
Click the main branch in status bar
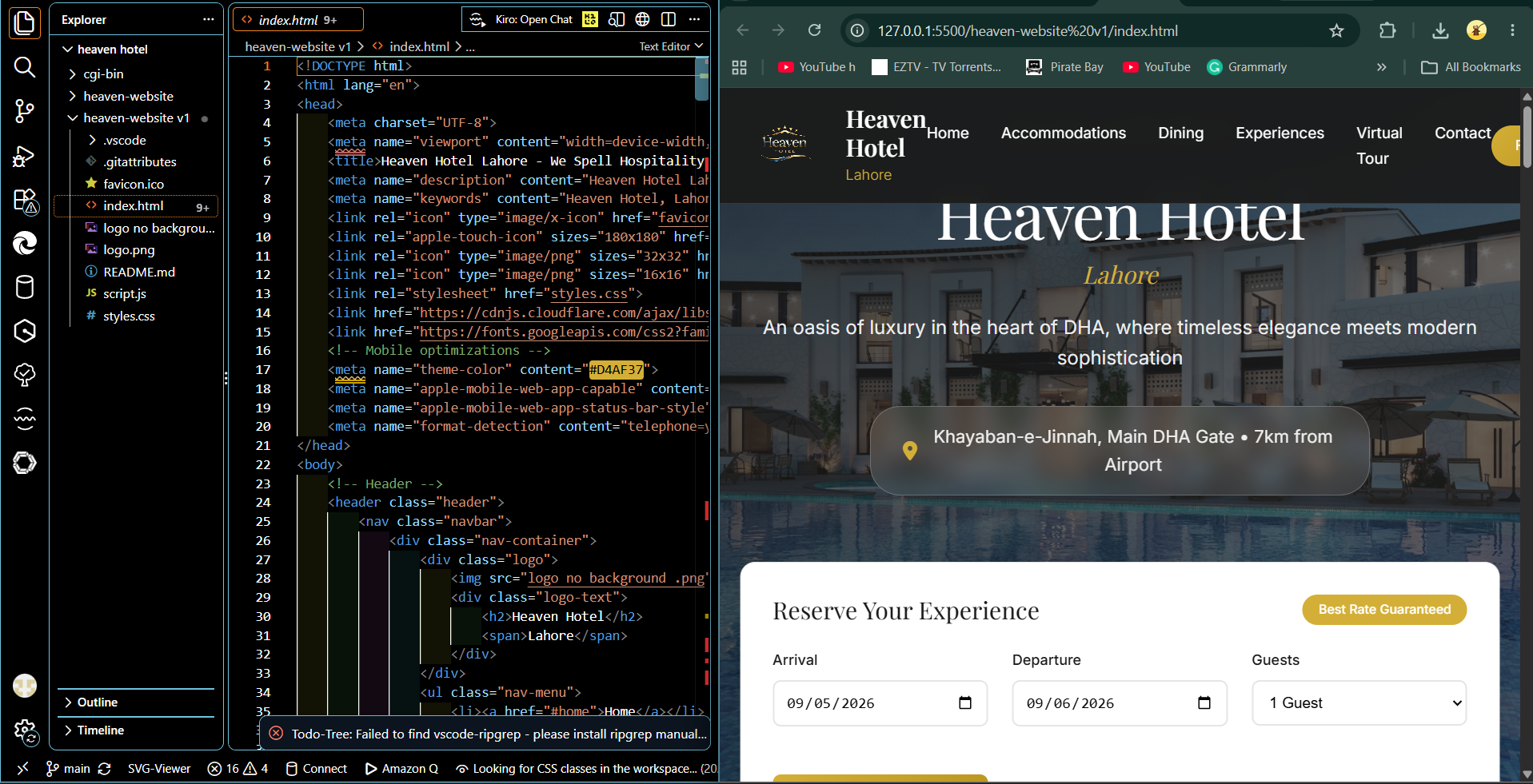[x=68, y=768]
